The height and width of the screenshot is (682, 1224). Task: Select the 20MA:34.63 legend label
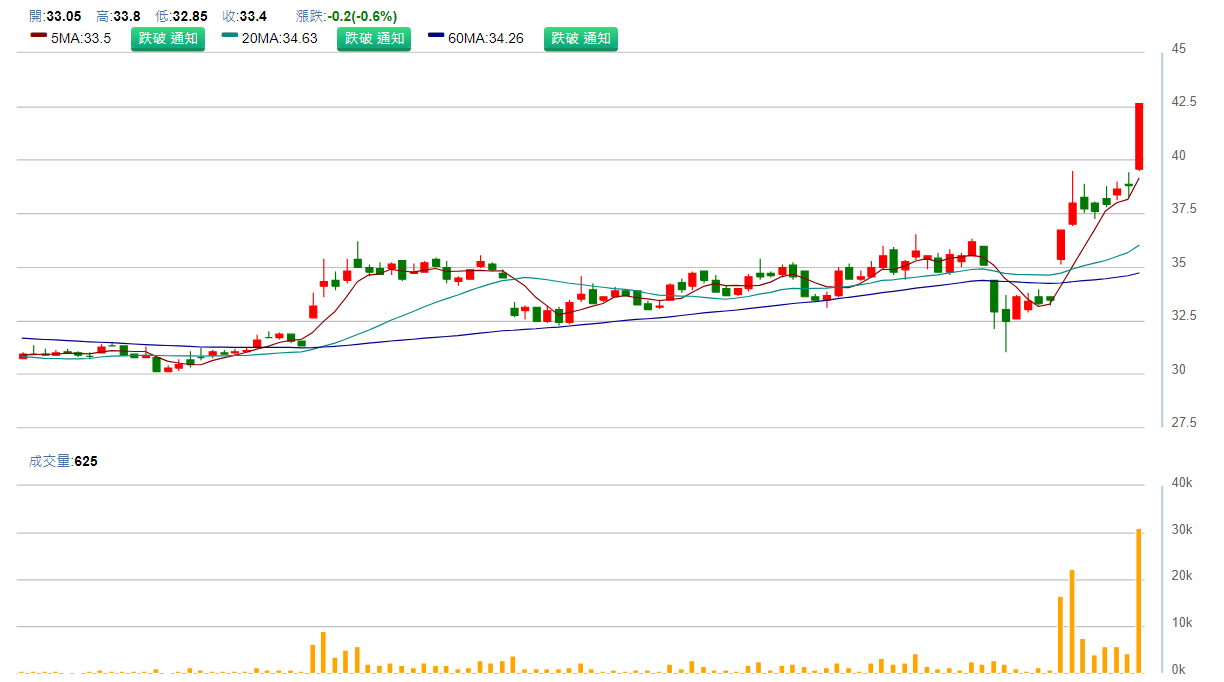coord(279,39)
